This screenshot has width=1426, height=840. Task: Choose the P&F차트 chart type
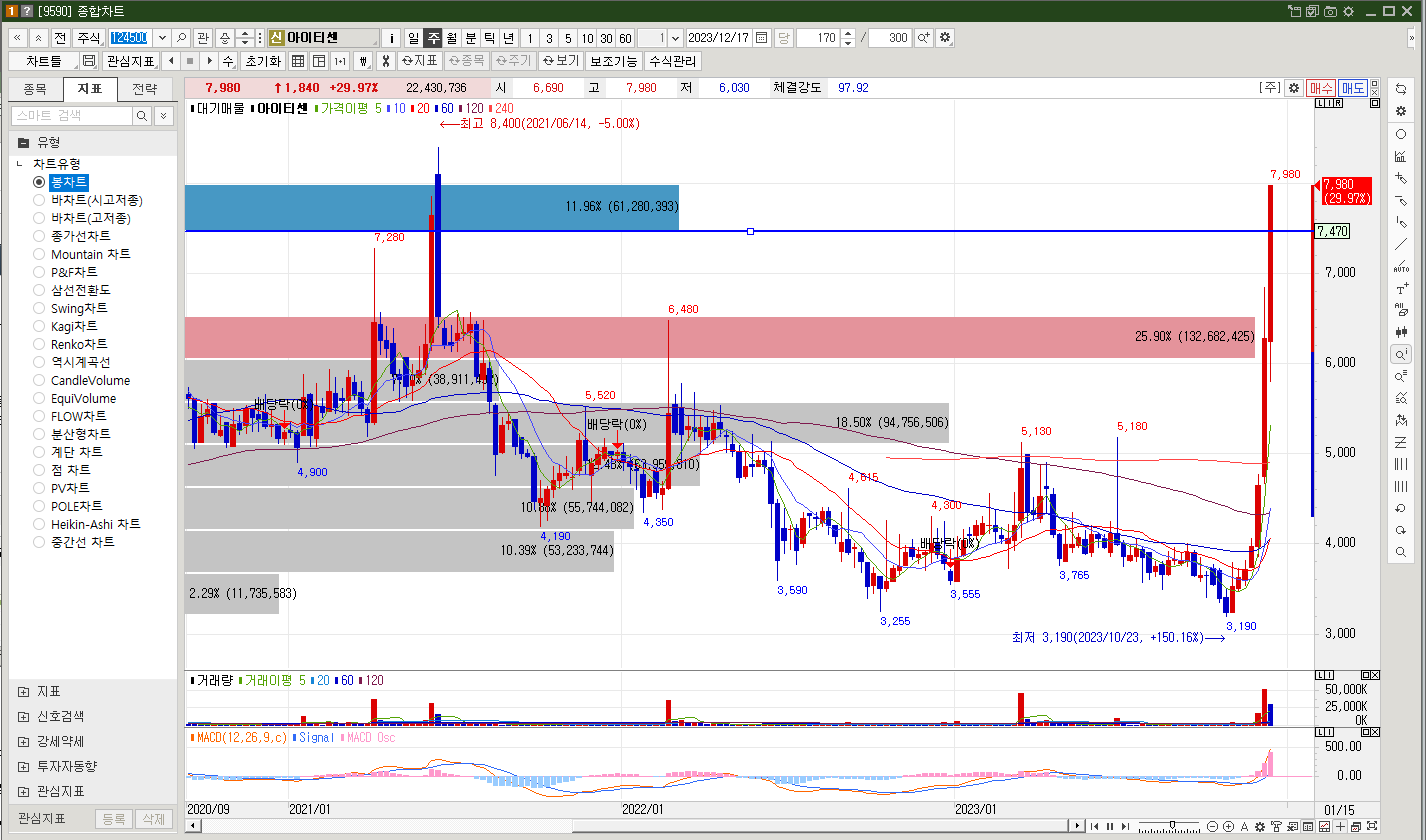pos(65,272)
